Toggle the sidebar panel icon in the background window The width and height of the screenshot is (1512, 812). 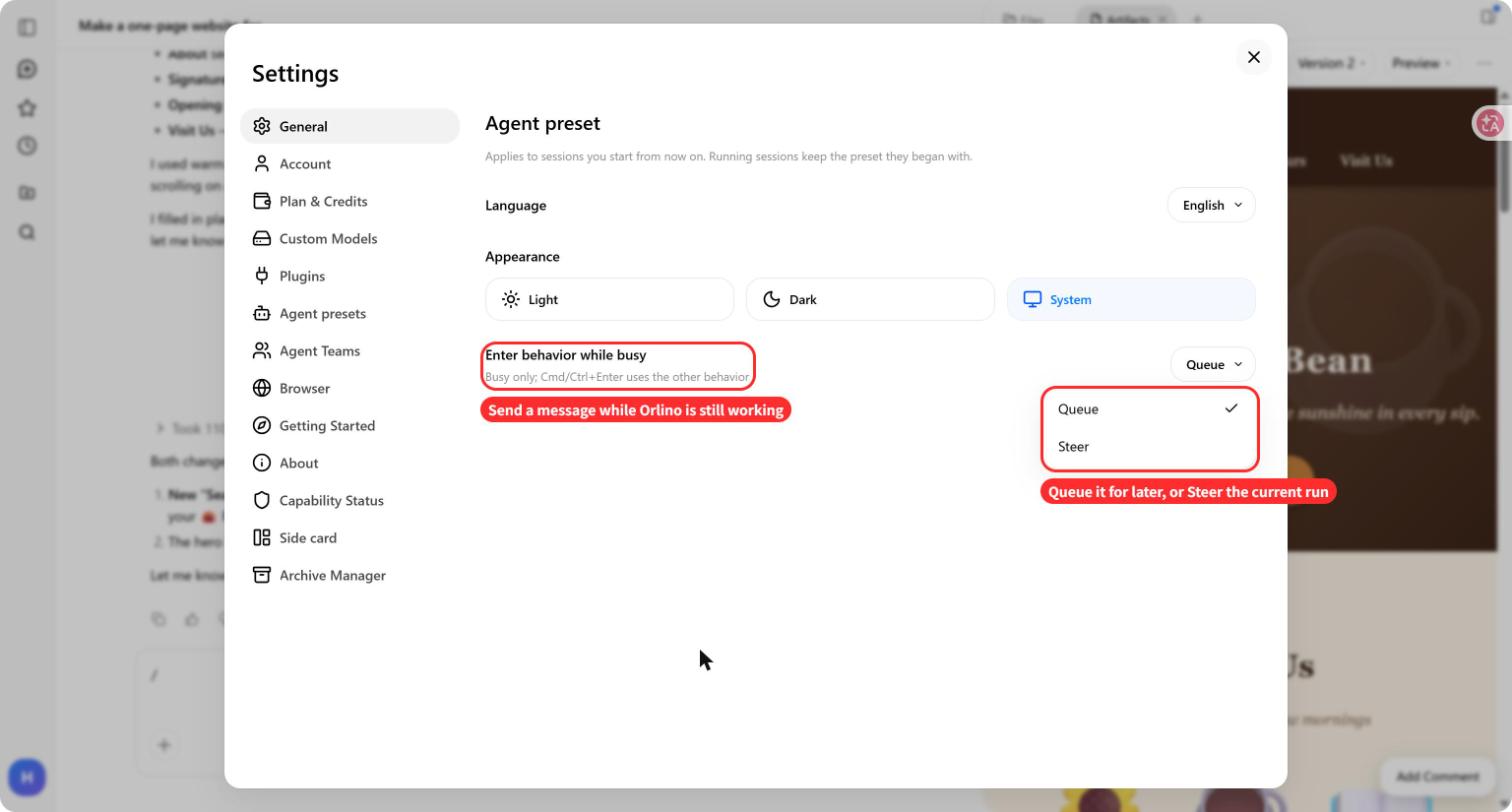[x=27, y=27]
